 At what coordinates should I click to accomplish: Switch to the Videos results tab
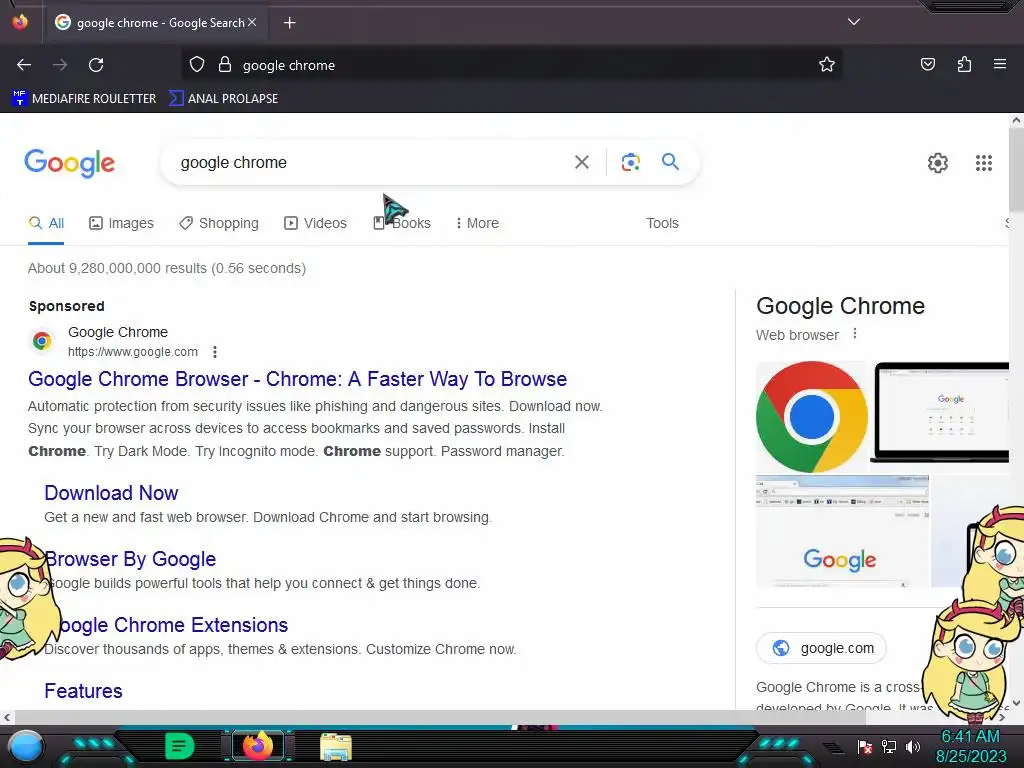(315, 223)
